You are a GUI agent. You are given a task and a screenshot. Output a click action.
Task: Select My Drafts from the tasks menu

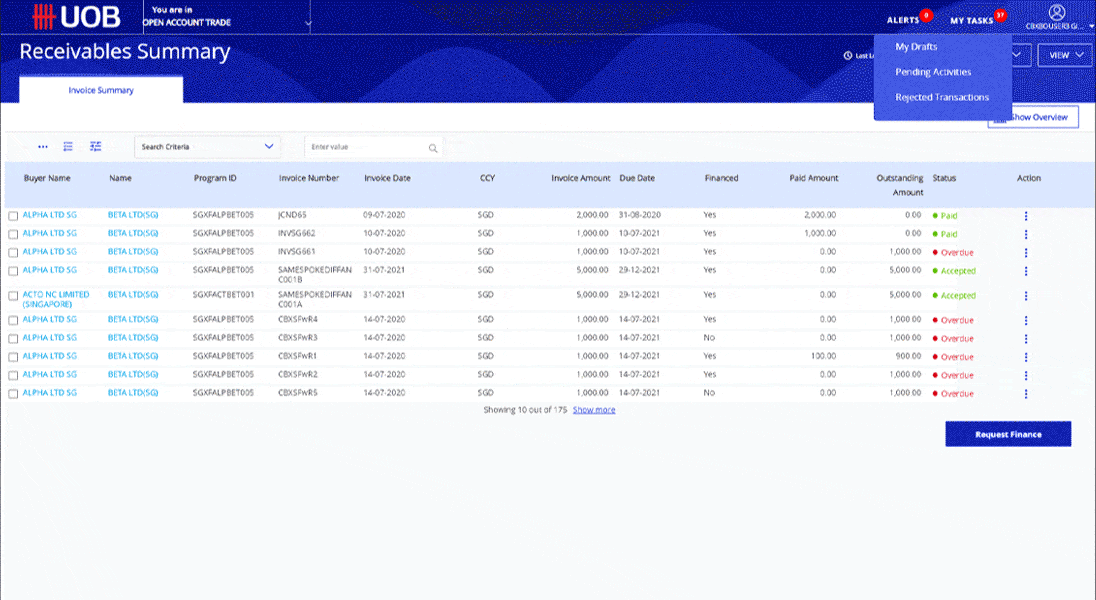tap(916, 47)
